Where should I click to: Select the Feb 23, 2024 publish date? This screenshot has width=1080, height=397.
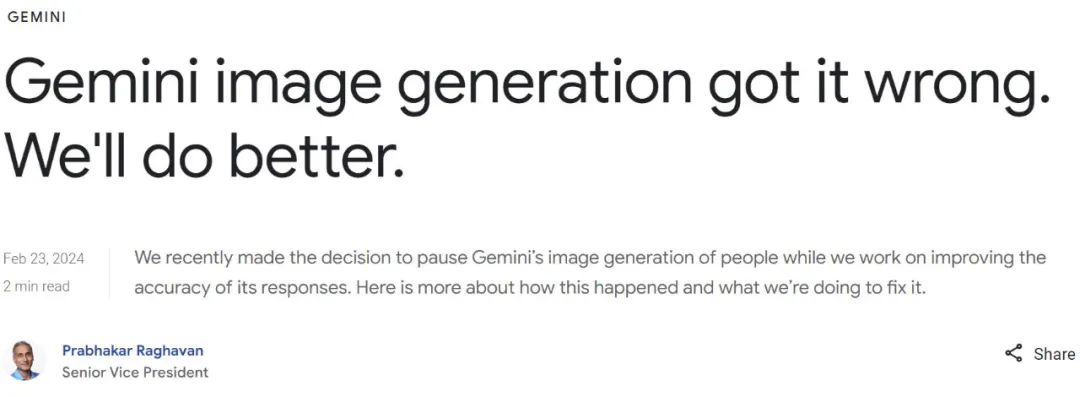[x=44, y=258]
